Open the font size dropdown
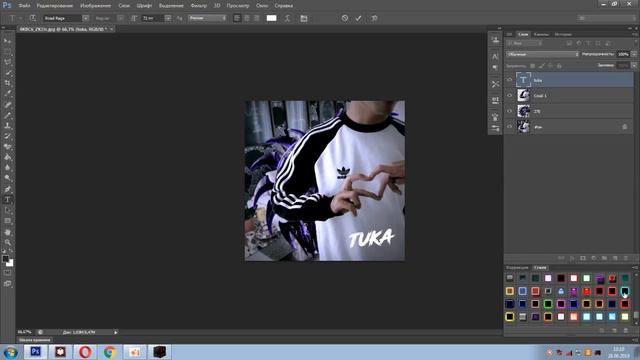640x360 pixels. (168, 18)
